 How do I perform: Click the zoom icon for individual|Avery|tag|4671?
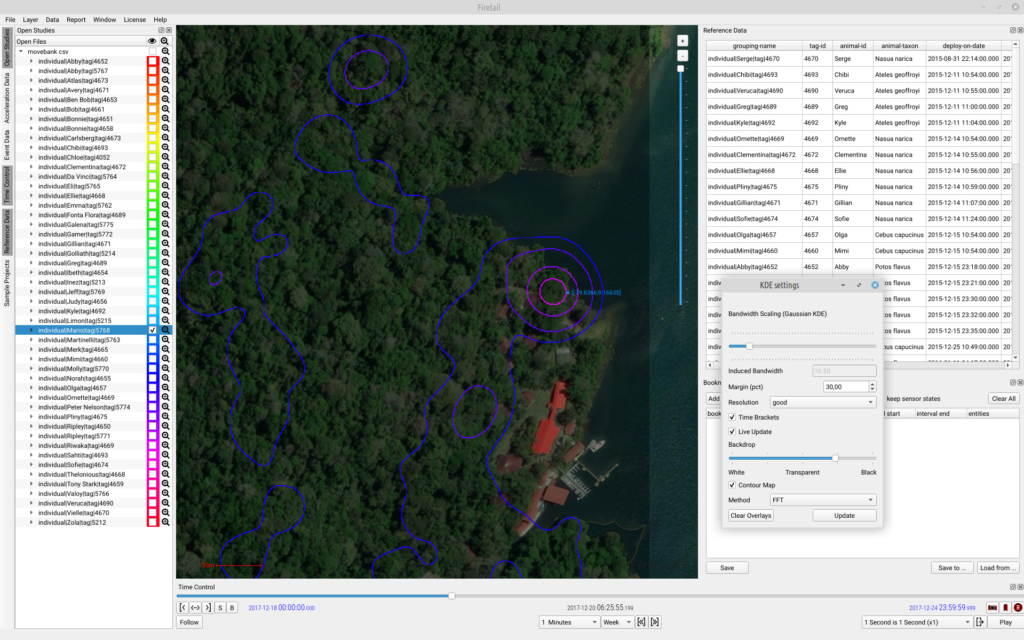click(x=165, y=90)
